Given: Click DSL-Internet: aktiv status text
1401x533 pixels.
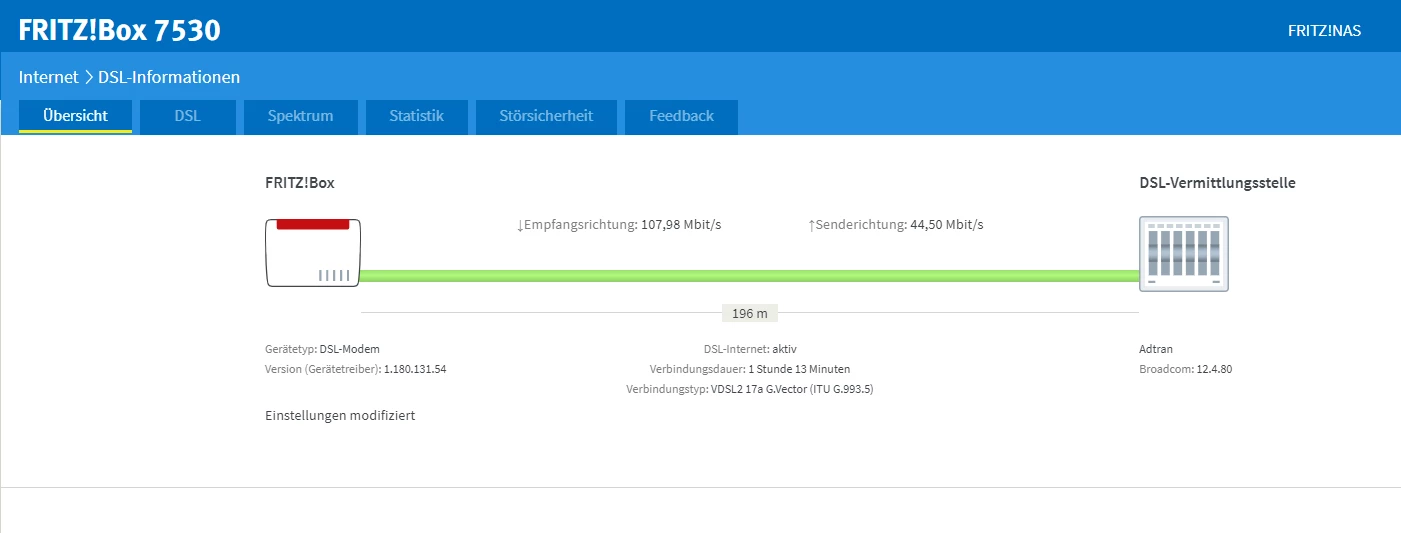Looking at the screenshot, I should (750, 349).
